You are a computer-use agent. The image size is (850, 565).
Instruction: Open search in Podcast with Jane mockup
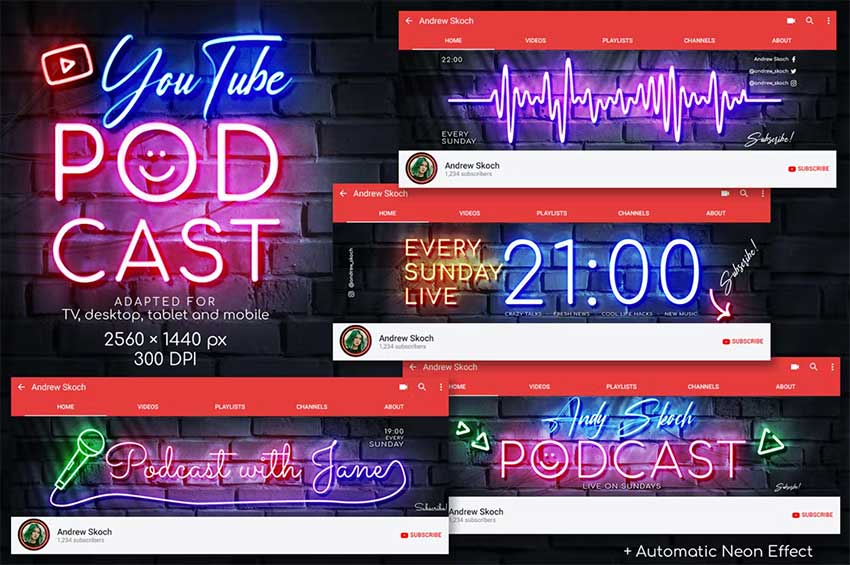(422, 387)
